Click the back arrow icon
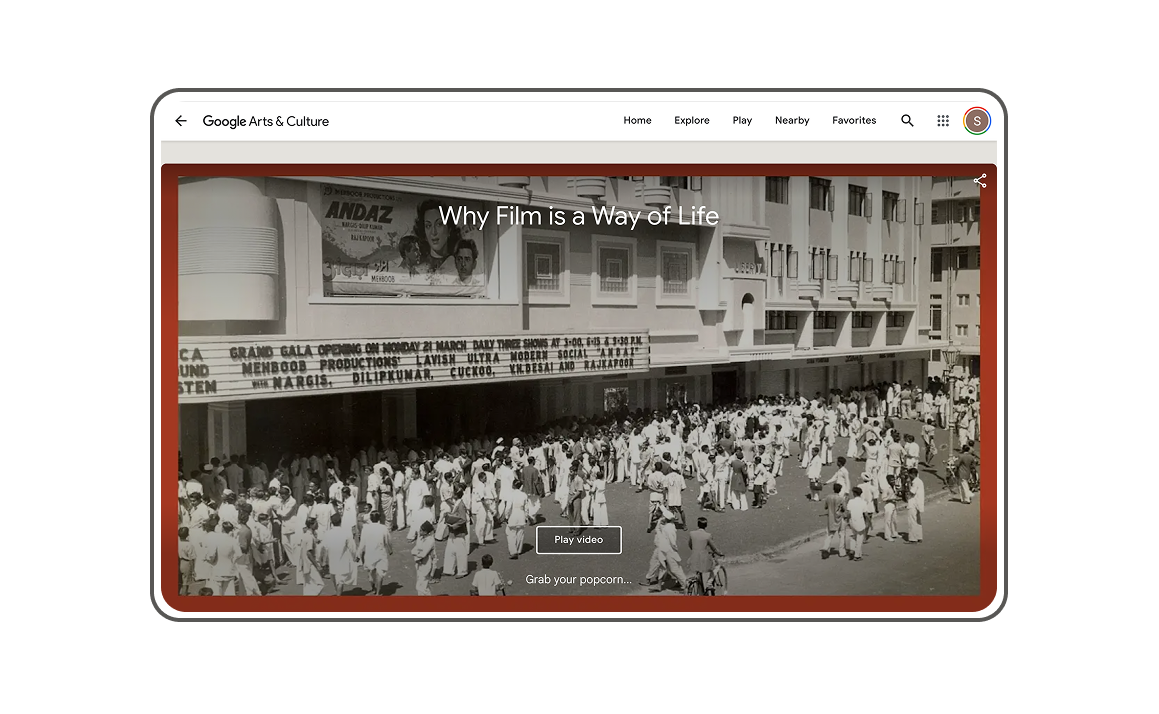The height and width of the screenshot is (714, 1159). 181,121
